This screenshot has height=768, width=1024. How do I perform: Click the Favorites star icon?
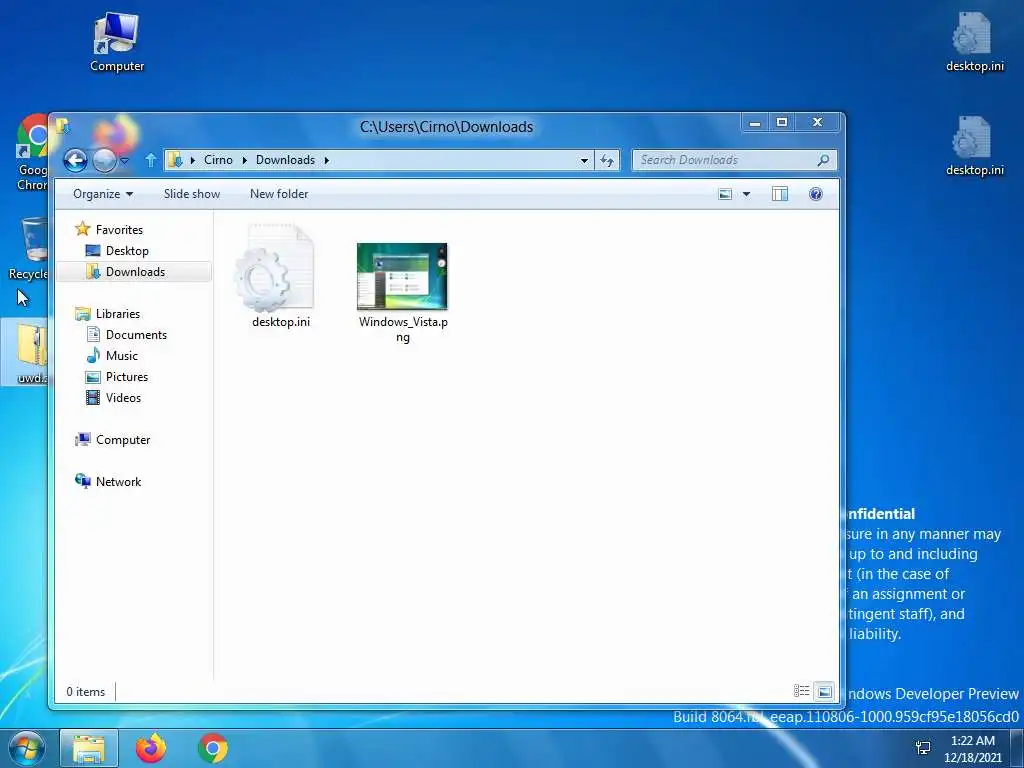coord(82,229)
